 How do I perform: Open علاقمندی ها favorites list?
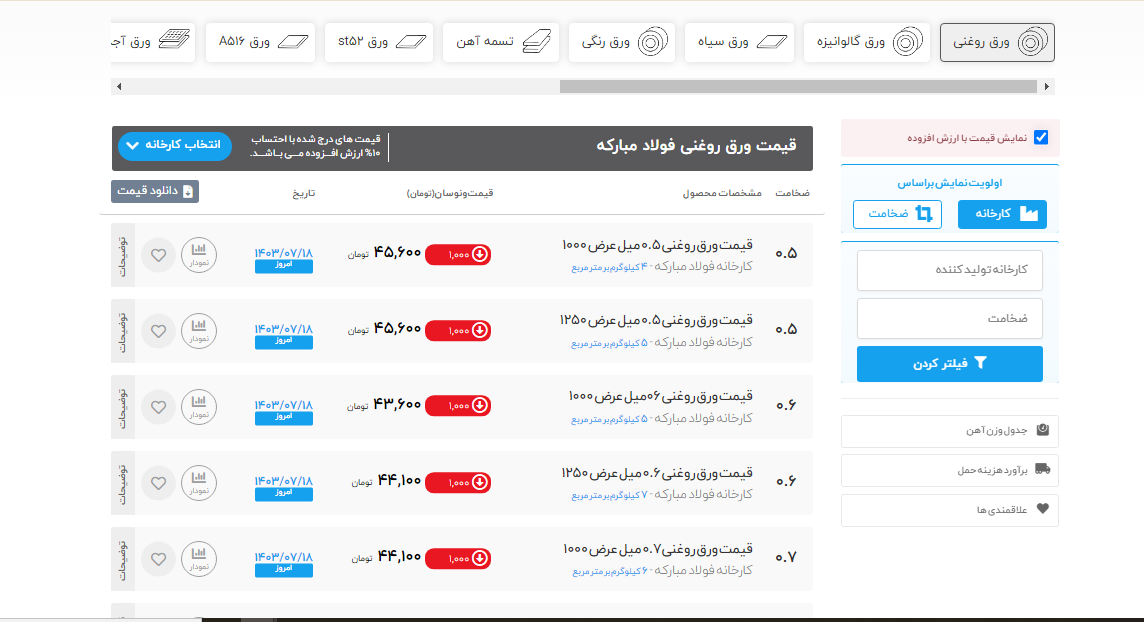coord(949,509)
